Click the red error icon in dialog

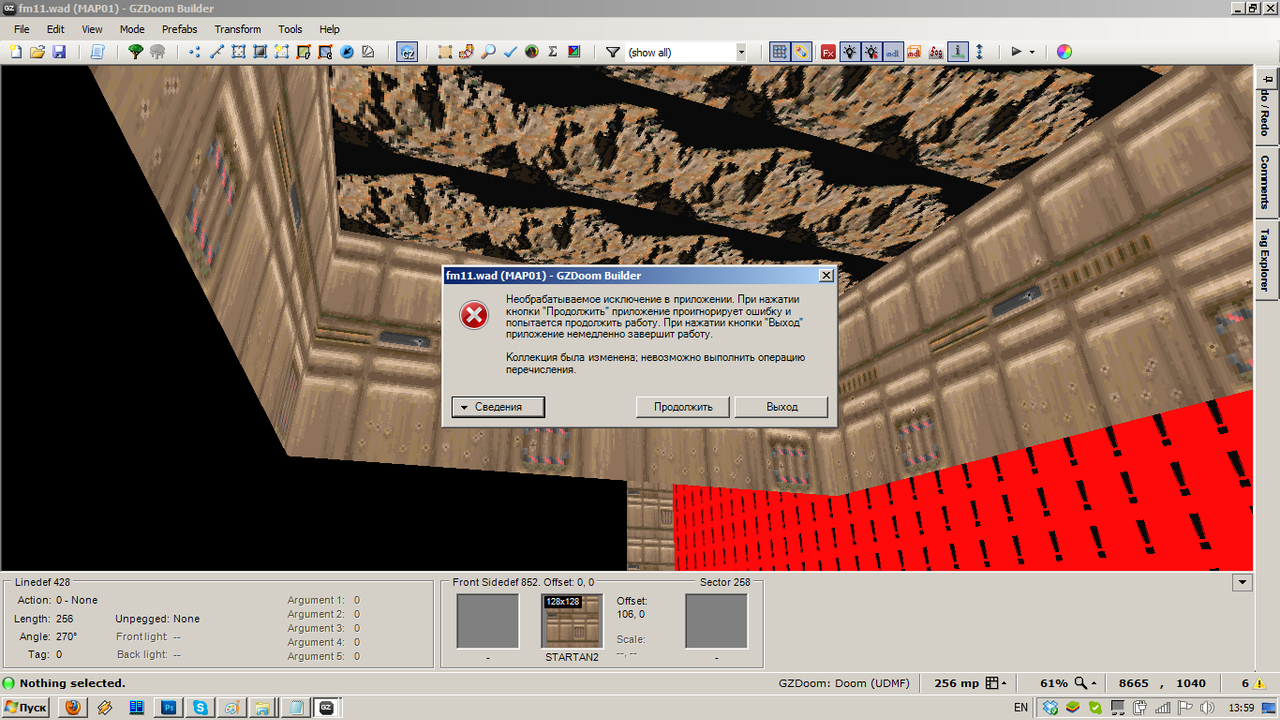pos(474,316)
